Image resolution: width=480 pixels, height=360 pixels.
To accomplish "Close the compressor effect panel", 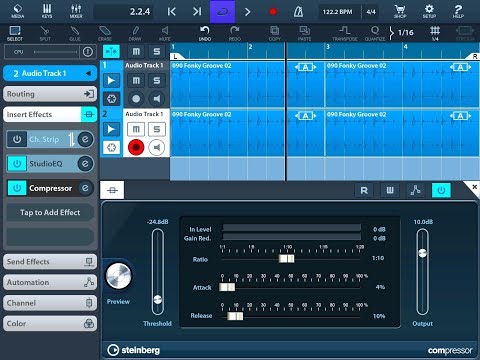I will pos(474,187).
